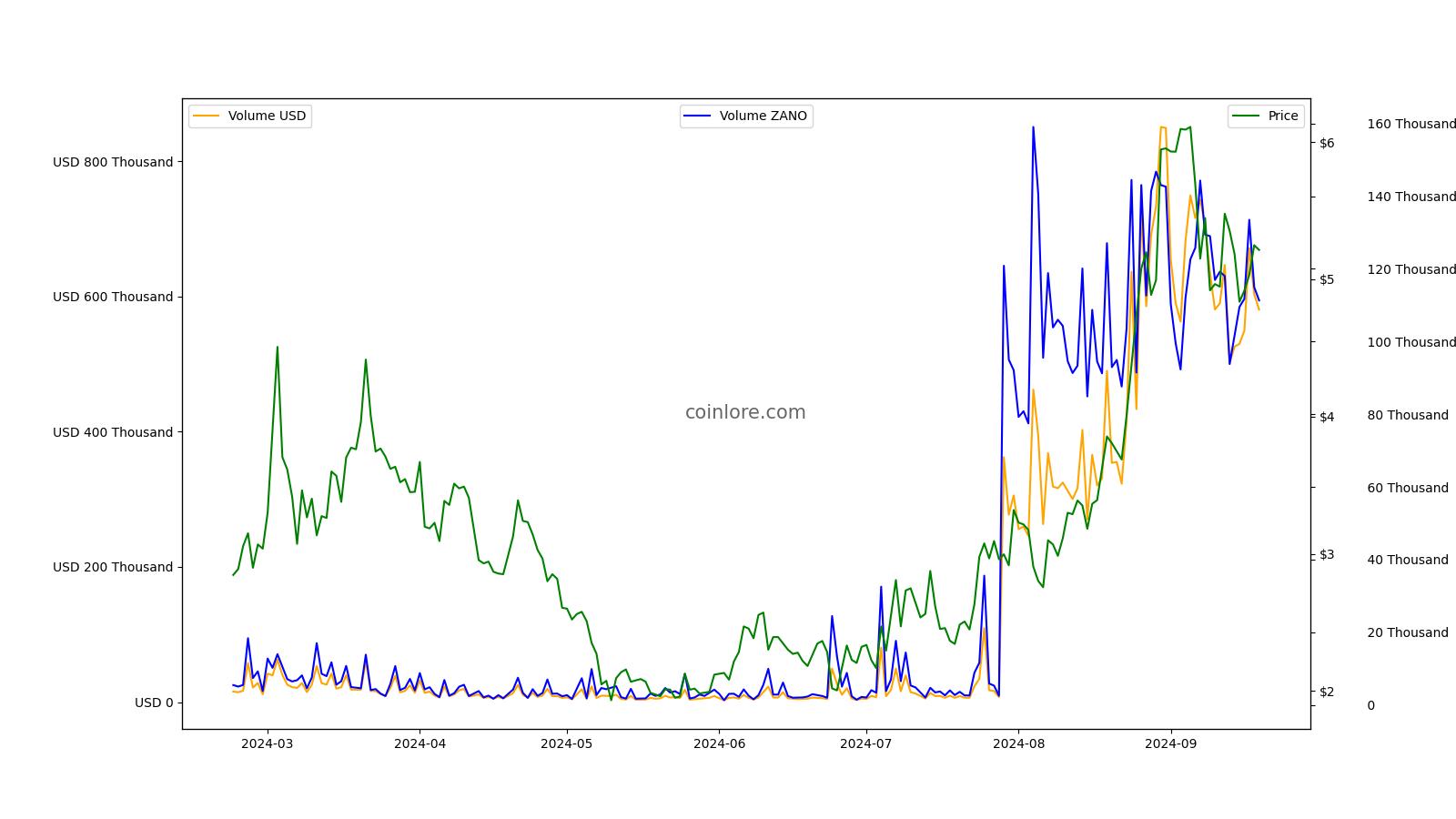This screenshot has height=819, width=1456.
Task: Click the green Price legend line
Action: click(x=1247, y=116)
